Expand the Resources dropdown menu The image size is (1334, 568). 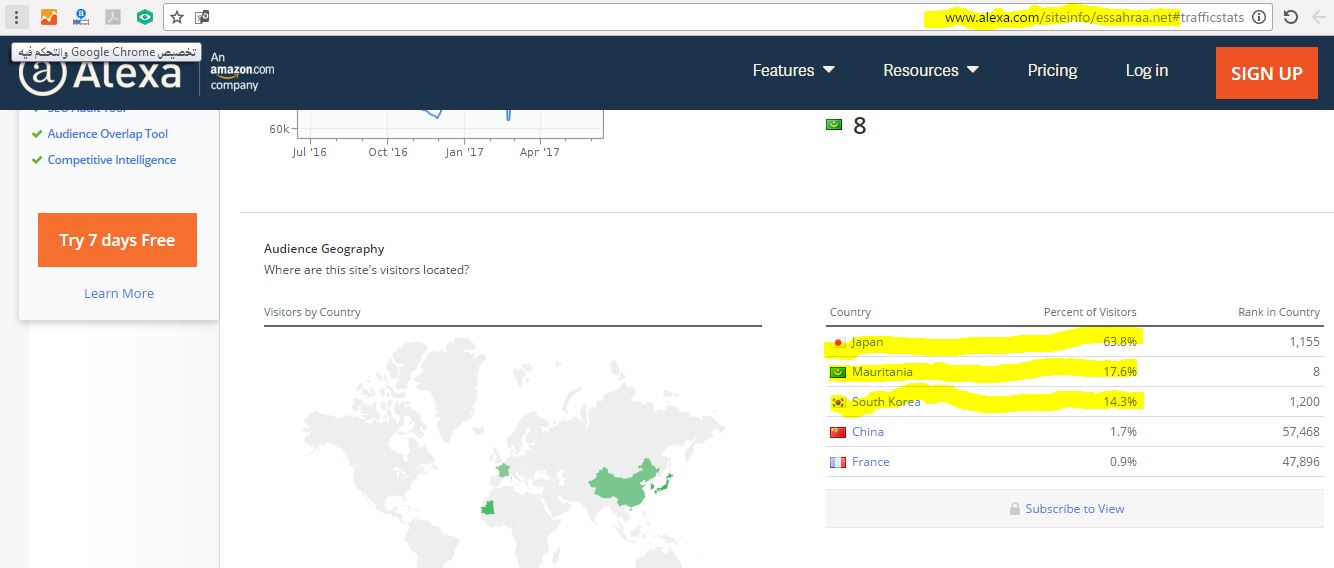(930, 70)
